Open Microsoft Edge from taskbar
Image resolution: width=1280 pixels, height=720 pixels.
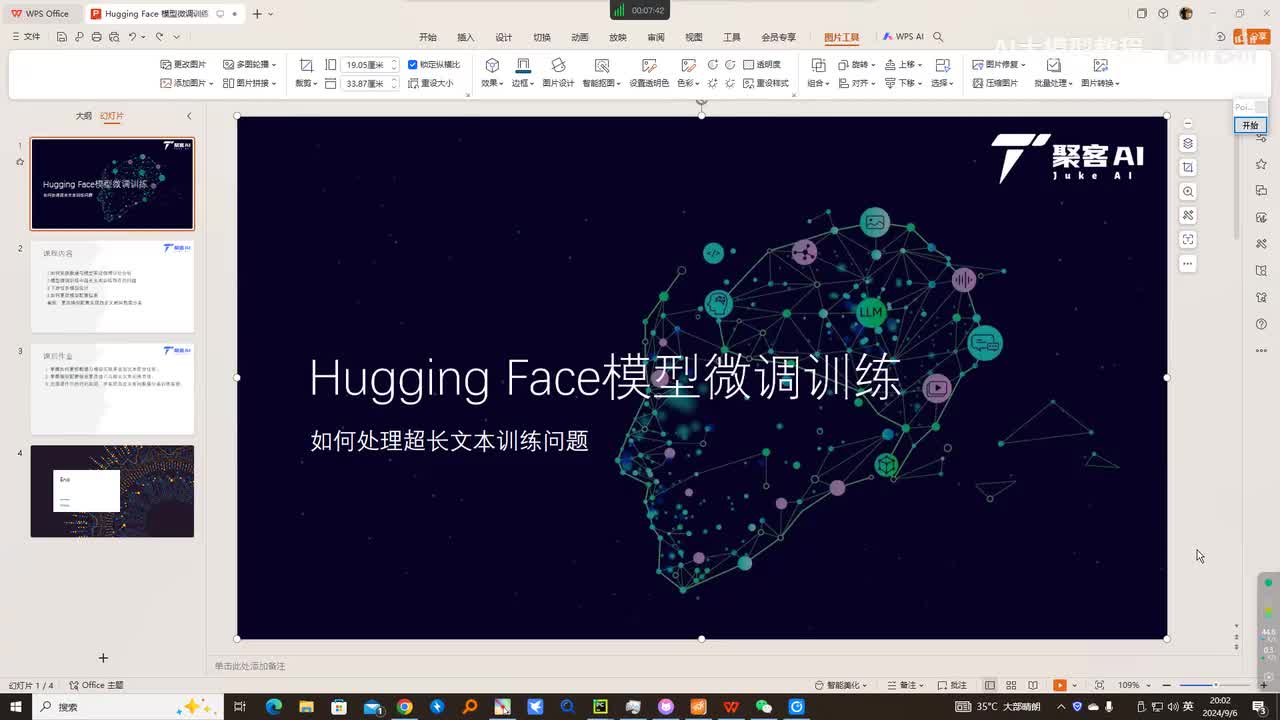pos(273,707)
